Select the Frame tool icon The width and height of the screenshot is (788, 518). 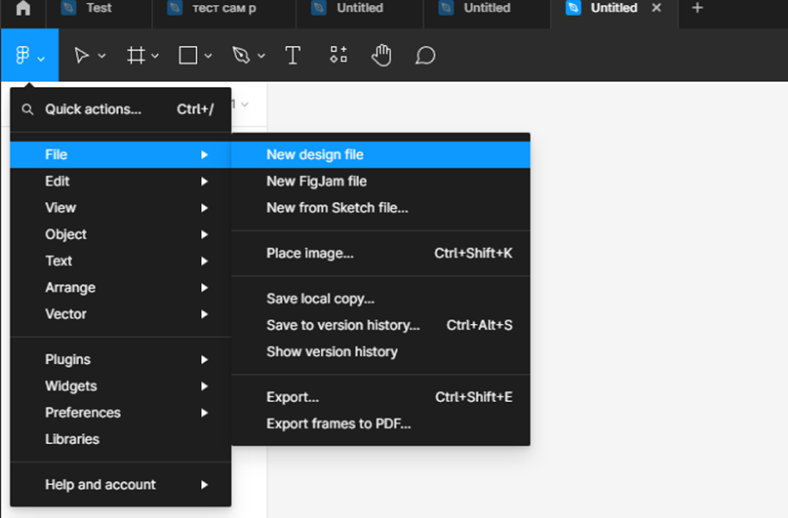pyautogui.click(x=136, y=55)
